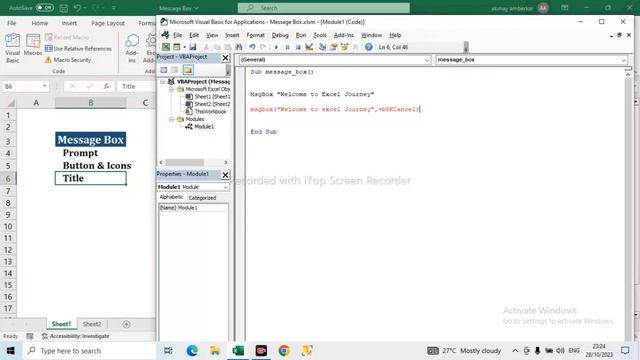640x360 pixels.
Task: Click Windows Start button
Action: click(x=11, y=351)
